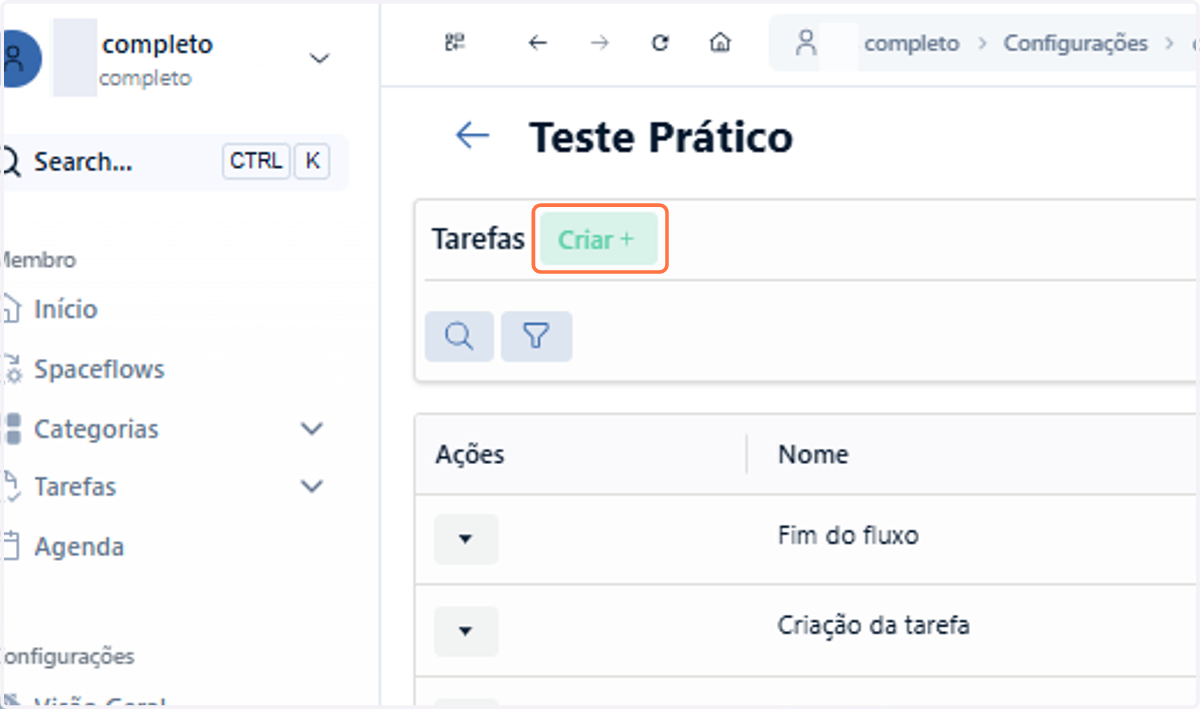The width and height of the screenshot is (1200, 709).
Task: Open Spaceflows in the sidebar
Action: pyautogui.click(x=99, y=369)
